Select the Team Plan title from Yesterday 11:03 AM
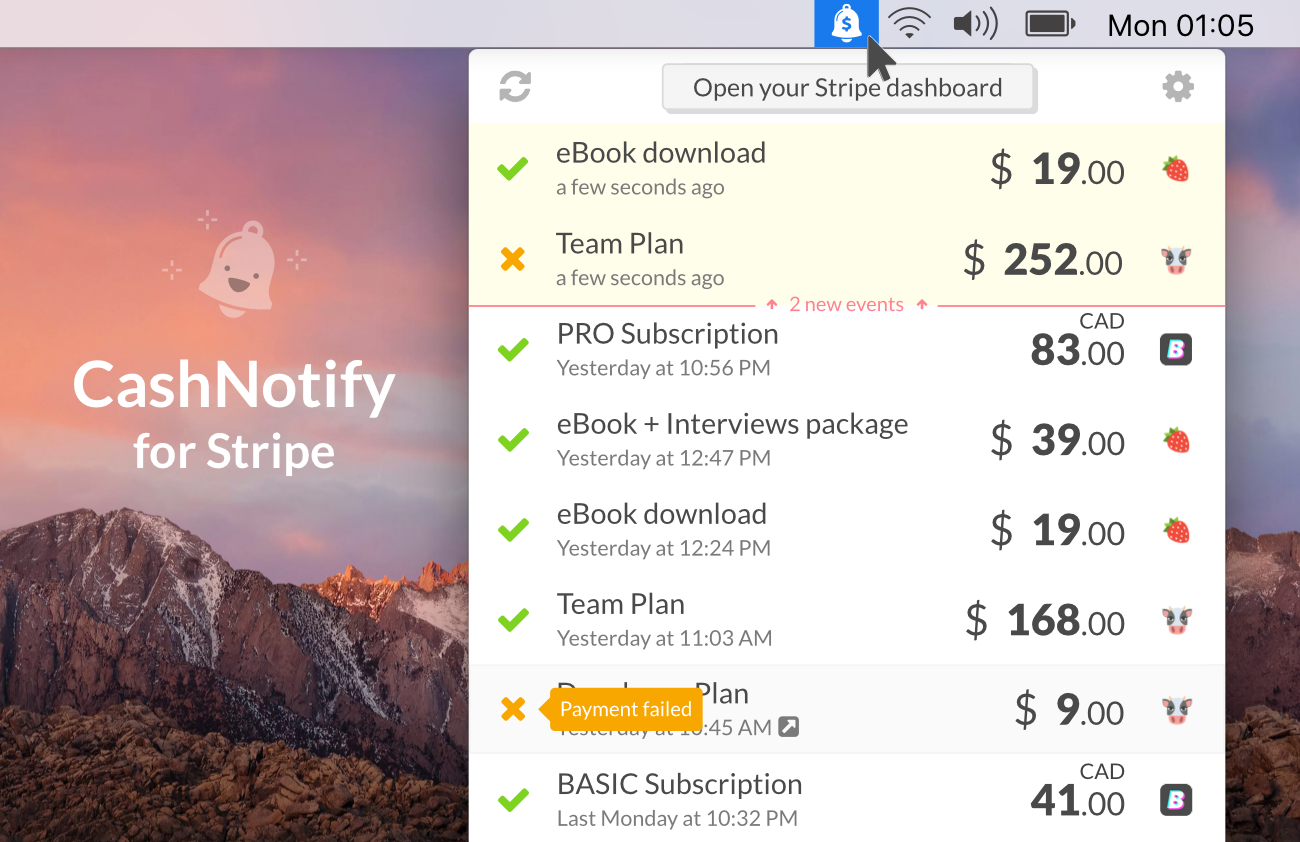Image resolution: width=1300 pixels, height=842 pixels. (x=621, y=604)
